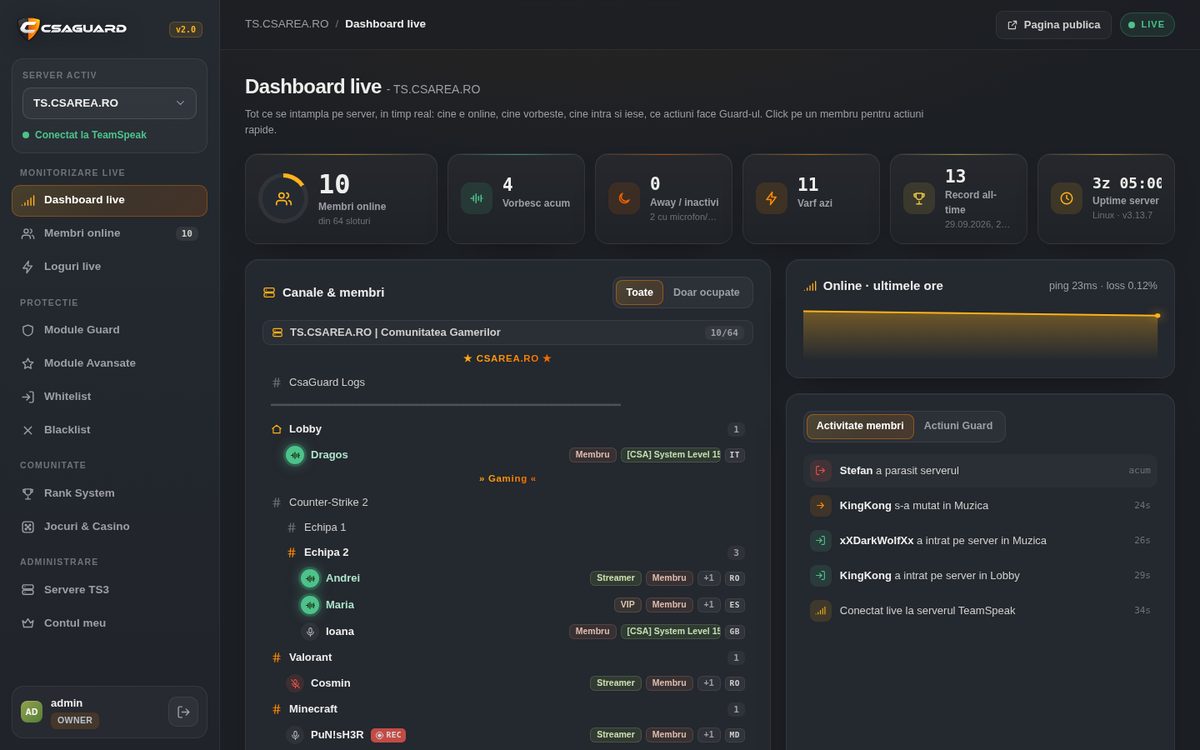Click the Varf azi lightning icon
This screenshot has width=1200, height=750.
pos(771,198)
